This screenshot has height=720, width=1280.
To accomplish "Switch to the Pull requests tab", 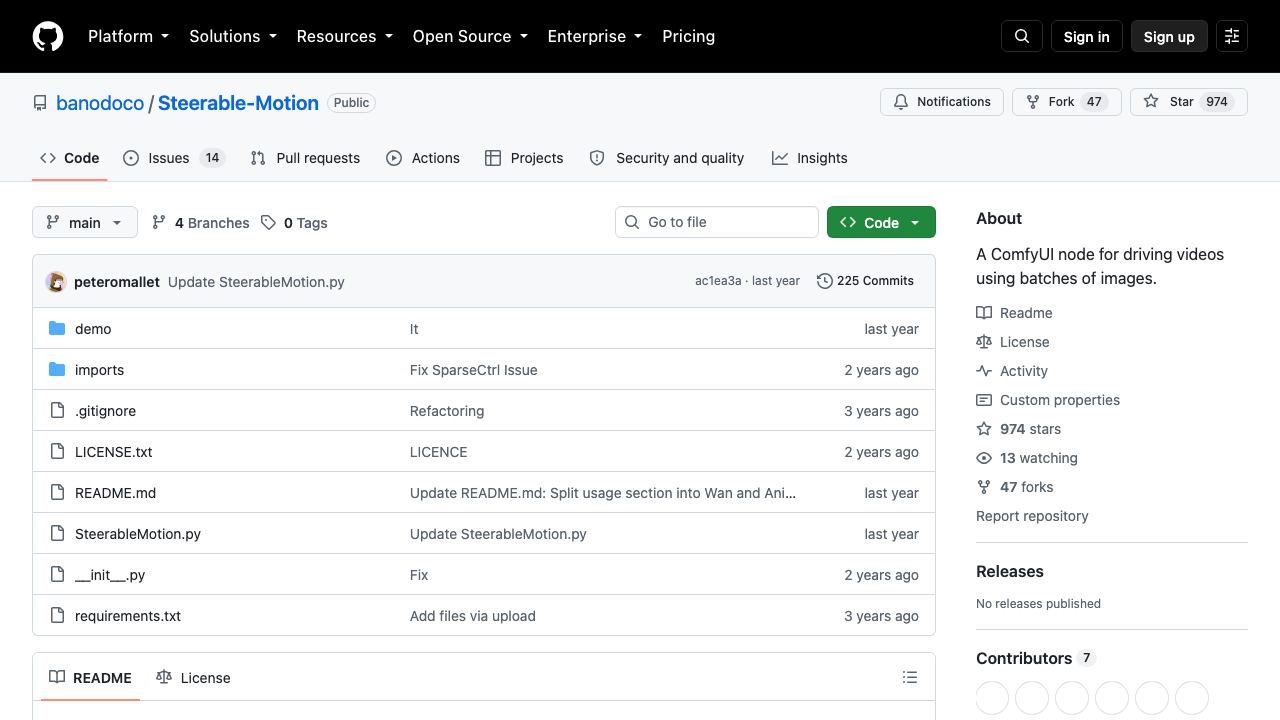I will 305,158.
